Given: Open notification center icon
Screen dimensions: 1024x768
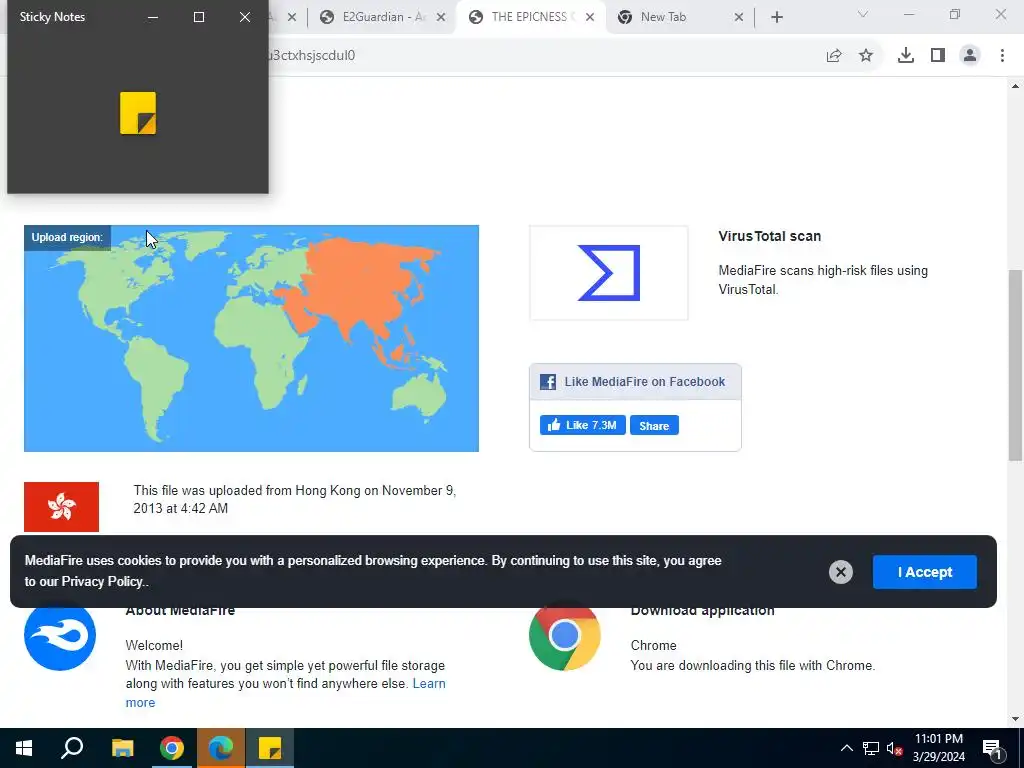Looking at the screenshot, I should pos(993,748).
